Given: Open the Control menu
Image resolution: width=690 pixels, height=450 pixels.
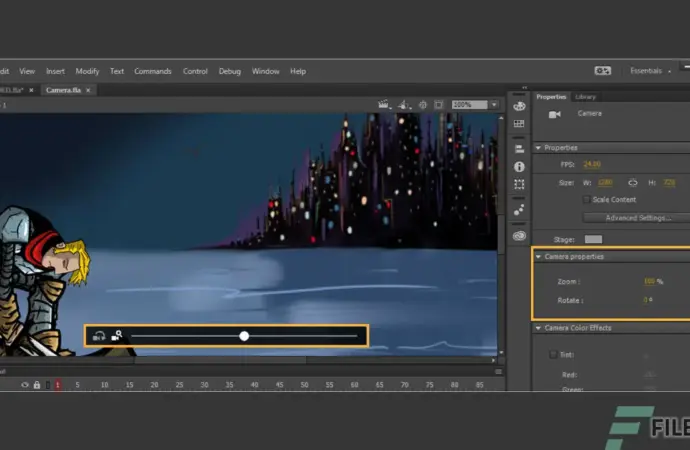Looking at the screenshot, I should [x=195, y=71].
